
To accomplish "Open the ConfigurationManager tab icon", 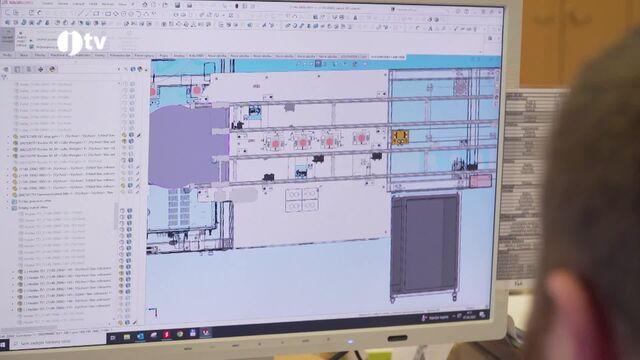I will pos(29,69).
